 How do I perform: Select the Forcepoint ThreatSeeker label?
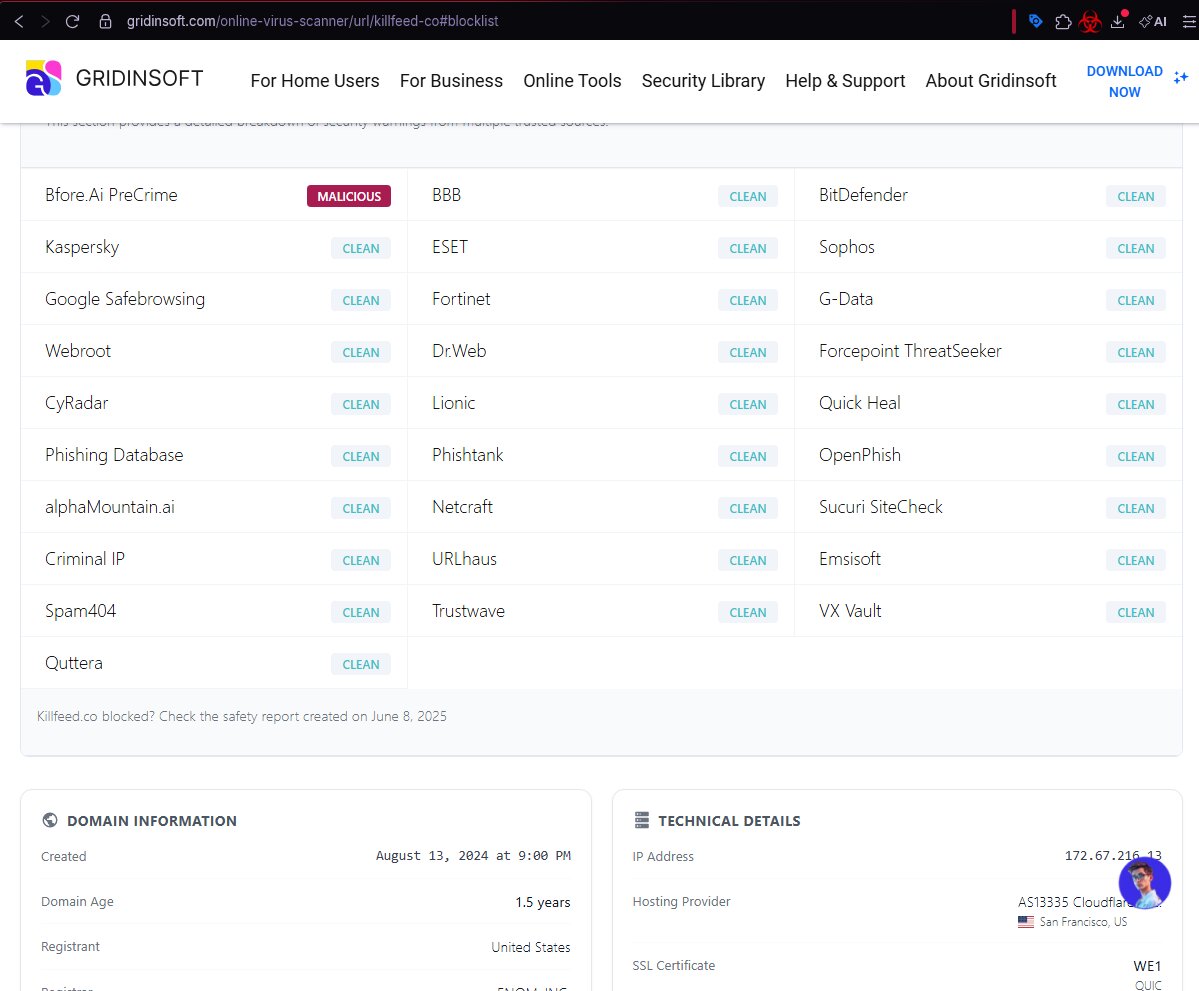coord(910,351)
